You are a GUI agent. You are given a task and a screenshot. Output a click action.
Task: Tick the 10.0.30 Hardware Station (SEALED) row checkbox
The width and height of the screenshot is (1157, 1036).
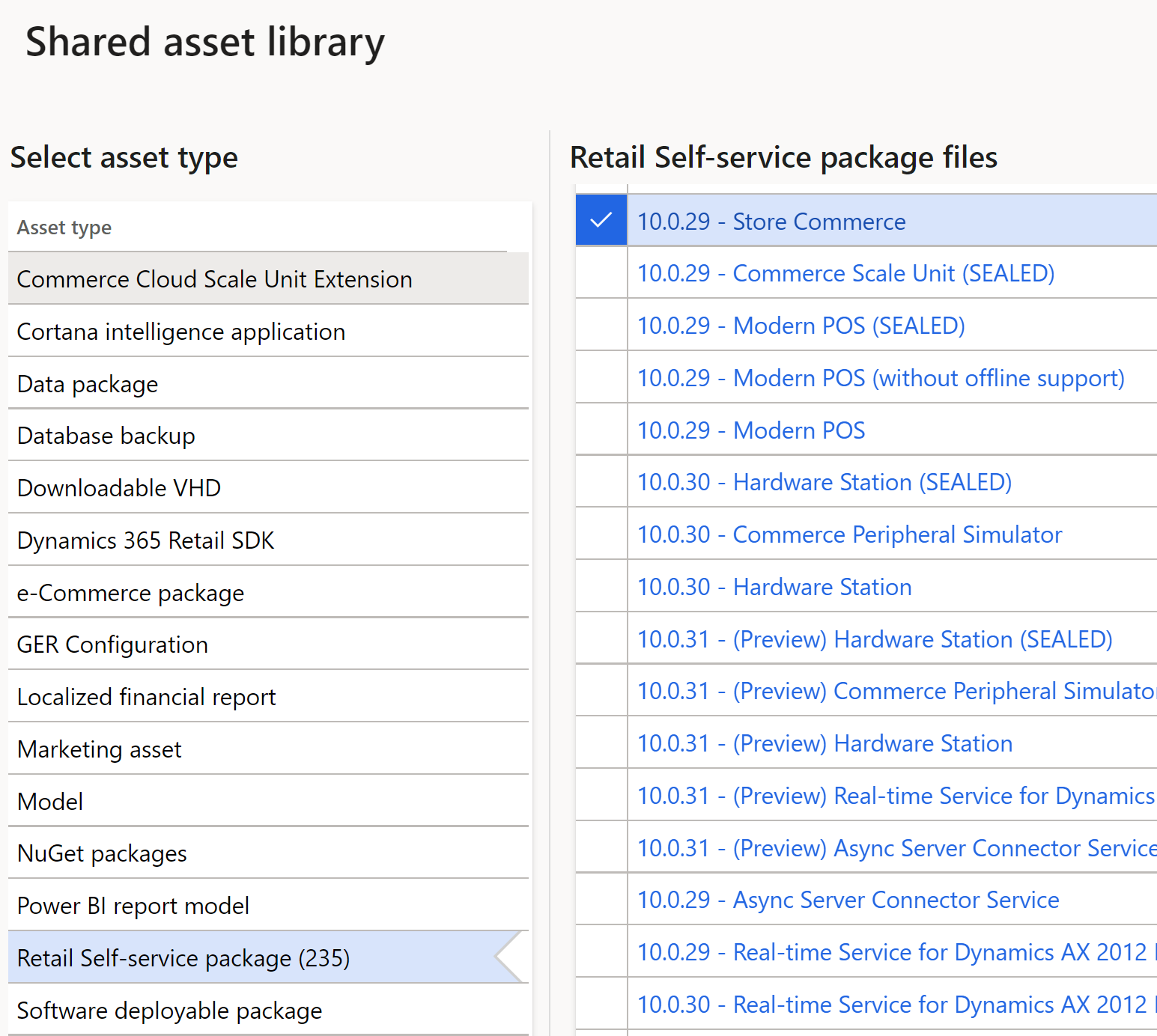[601, 481]
